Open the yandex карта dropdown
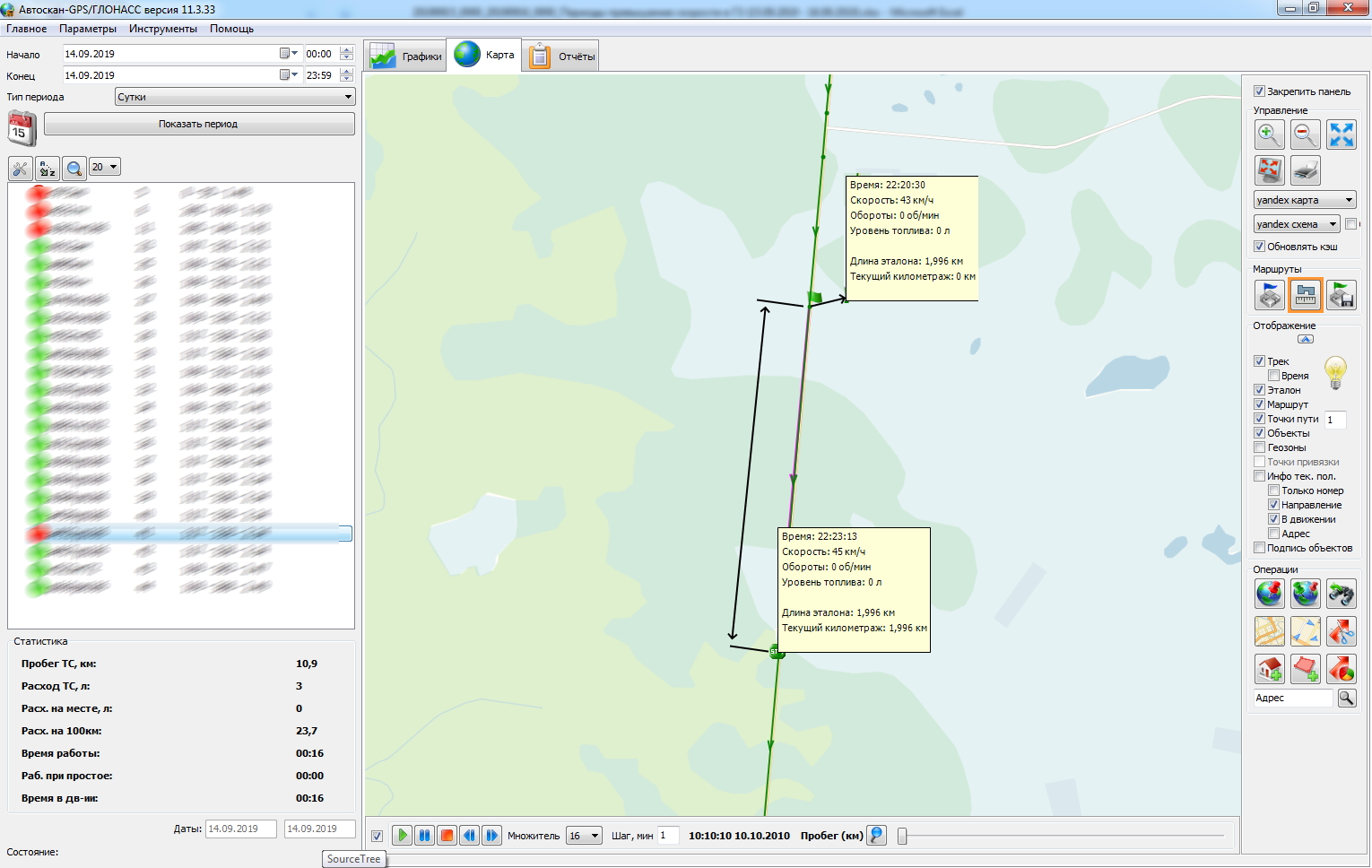This screenshot has height=868, width=1372. (1304, 200)
